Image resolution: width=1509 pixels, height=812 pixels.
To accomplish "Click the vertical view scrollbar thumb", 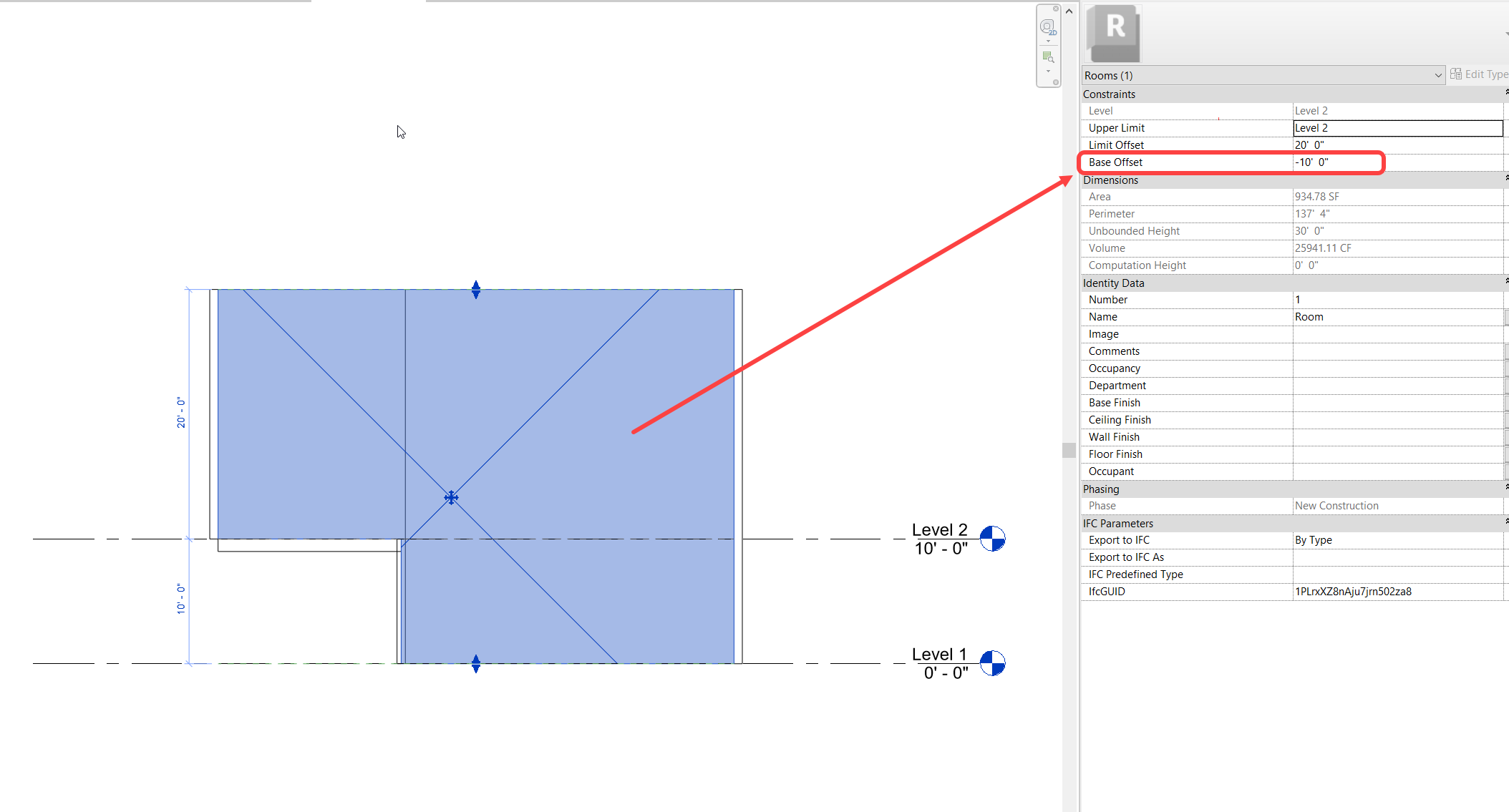I will pos(1069,450).
